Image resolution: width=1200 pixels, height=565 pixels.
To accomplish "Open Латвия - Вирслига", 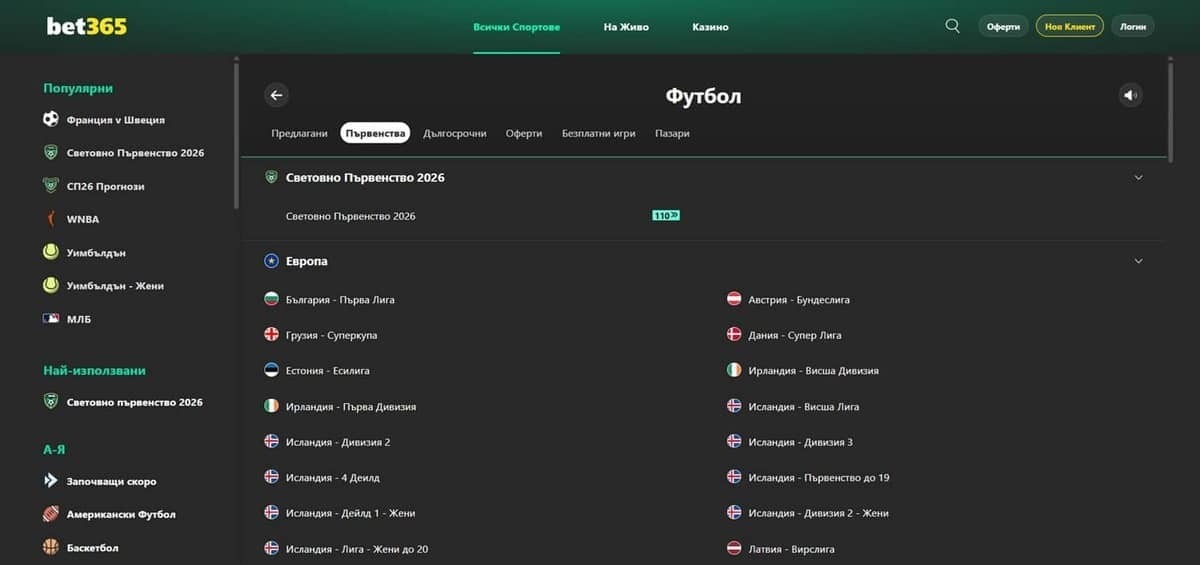I will (791, 549).
